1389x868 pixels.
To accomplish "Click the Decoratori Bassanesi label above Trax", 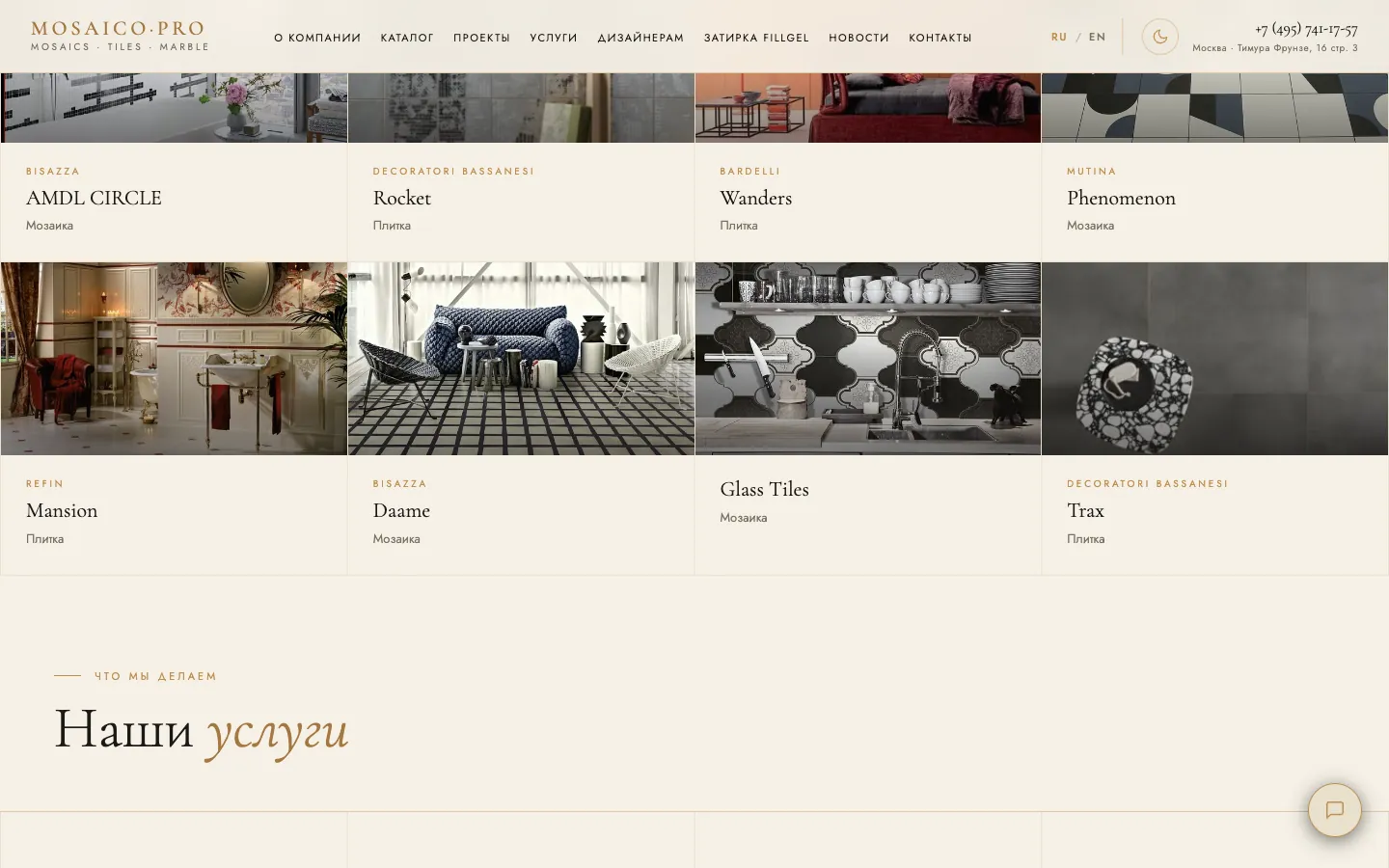I will point(1148,484).
